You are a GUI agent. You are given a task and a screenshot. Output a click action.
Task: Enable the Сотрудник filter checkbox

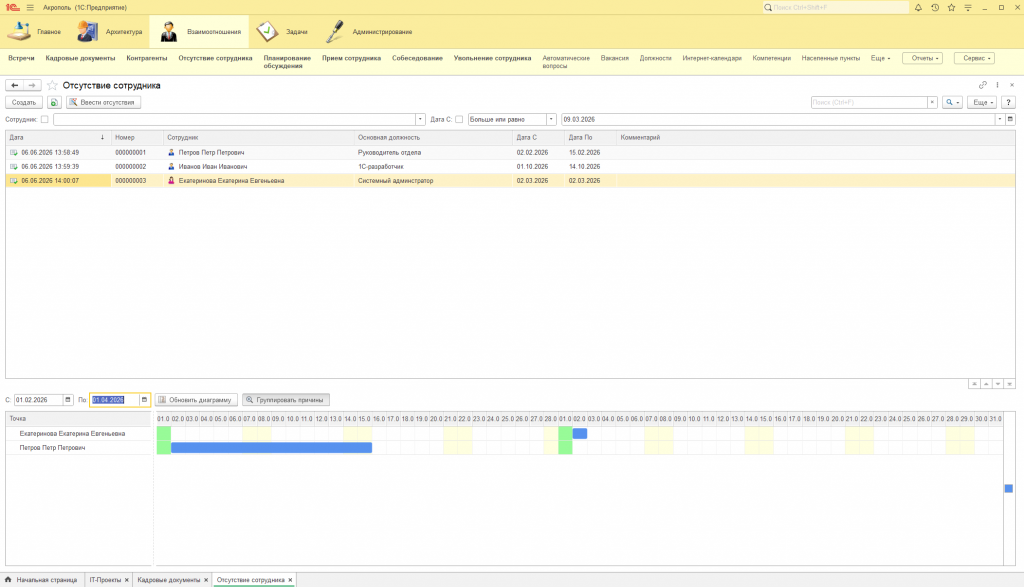(x=44, y=119)
